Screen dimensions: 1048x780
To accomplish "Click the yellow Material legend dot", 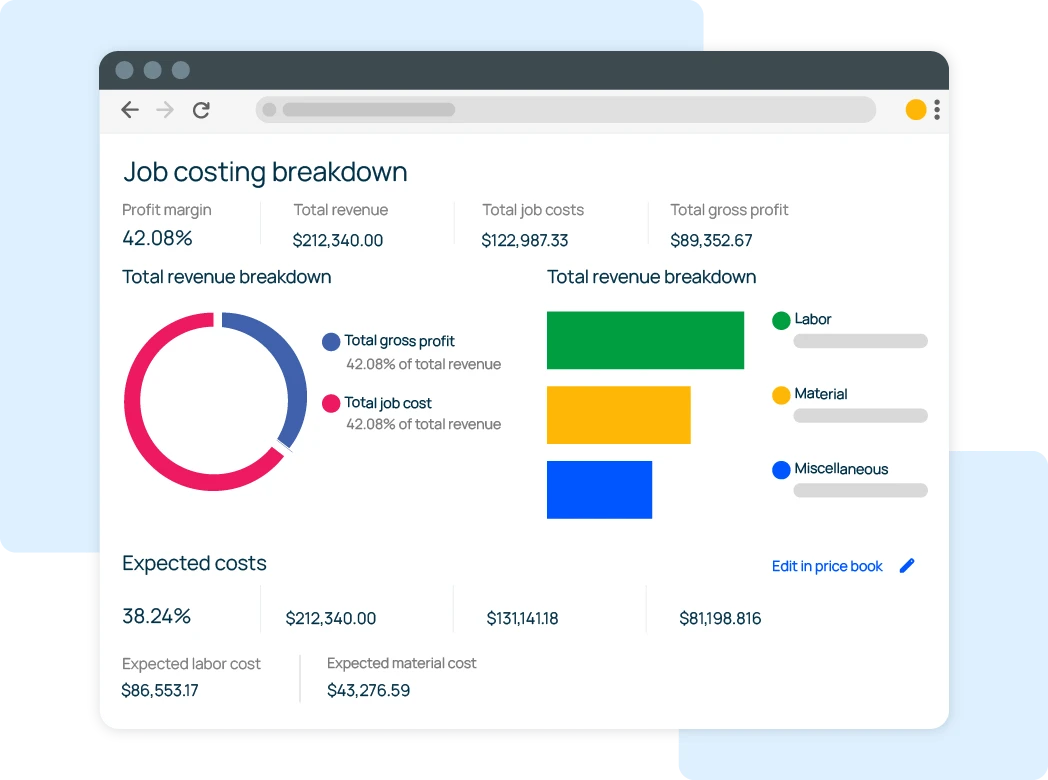I will [x=781, y=395].
